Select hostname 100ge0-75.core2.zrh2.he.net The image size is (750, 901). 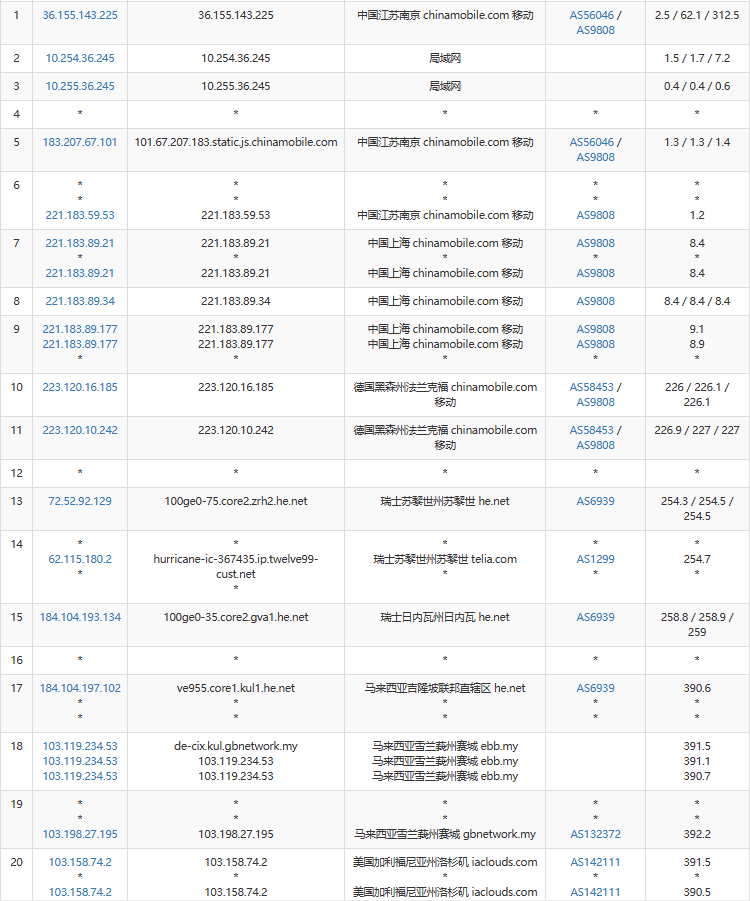point(236,501)
